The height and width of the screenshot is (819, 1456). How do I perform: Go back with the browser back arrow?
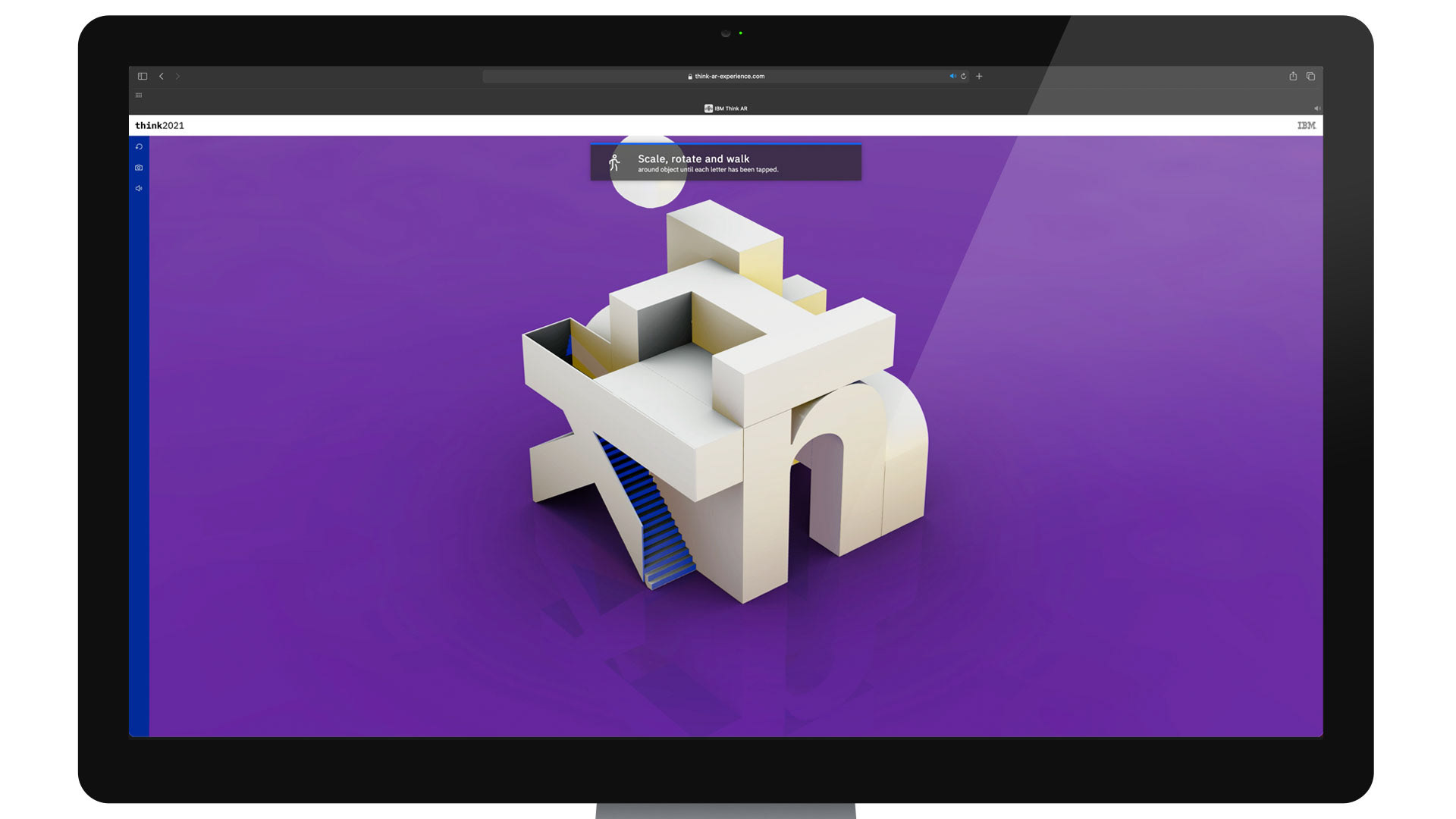(x=162, y=77)
